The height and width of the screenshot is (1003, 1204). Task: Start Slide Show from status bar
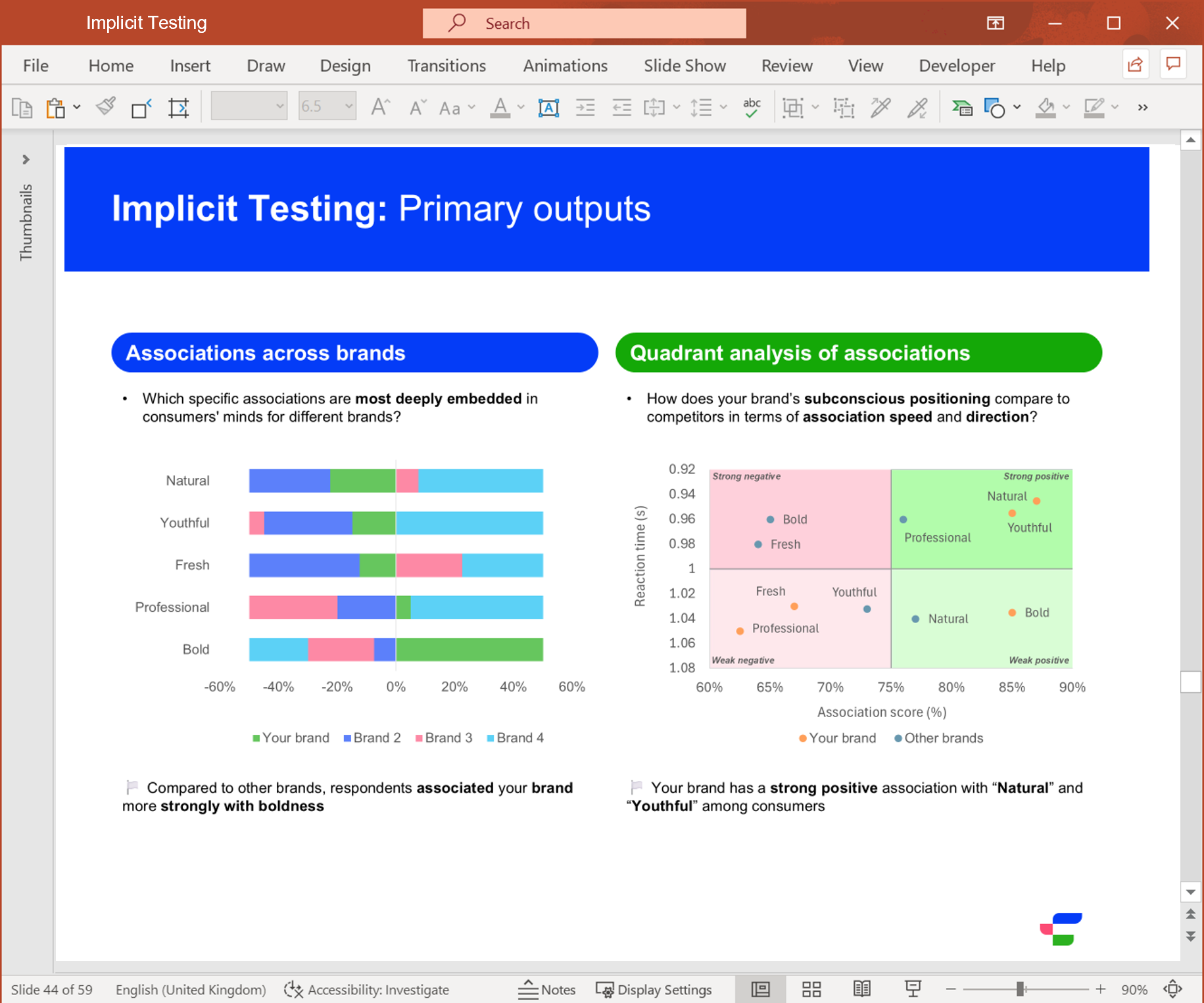click(x=913, y=989)
